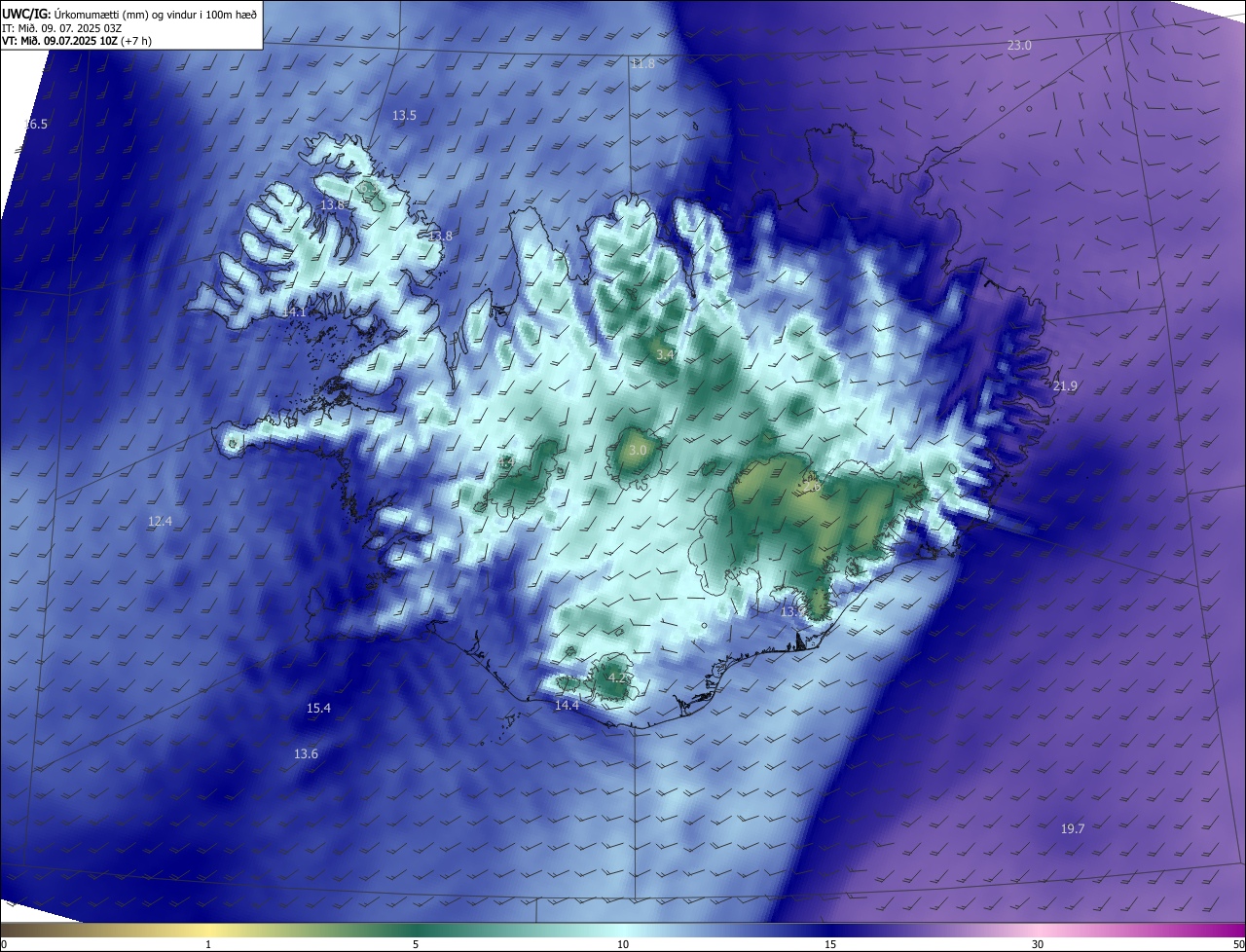This screenshot has width=1246, height=952.
Task: Click the valid time line 'VT: Mið. 09.07.2025 10Z (+7 h)'
Action: (x=76, y=42)
